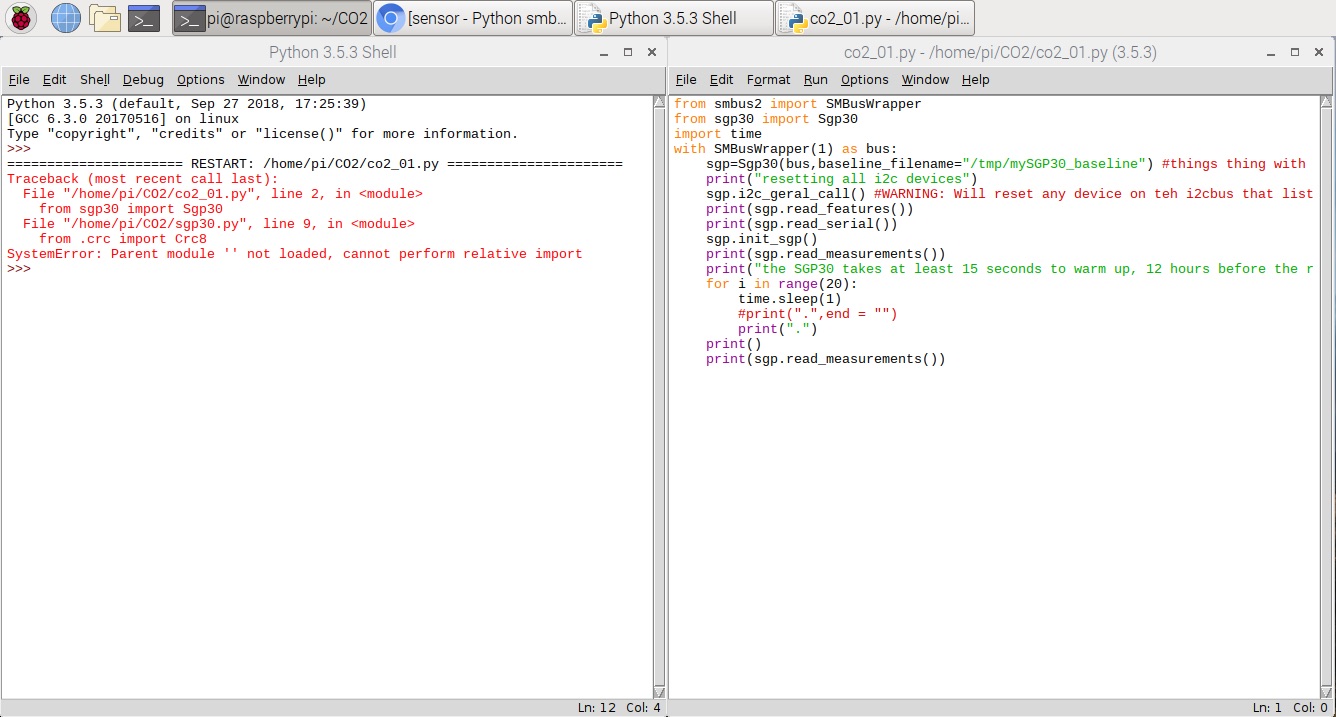1336x717 pixels.
Task: Click the RESTART: /home/pi/CO2/co2_01.py line
Action: [315, 164]
